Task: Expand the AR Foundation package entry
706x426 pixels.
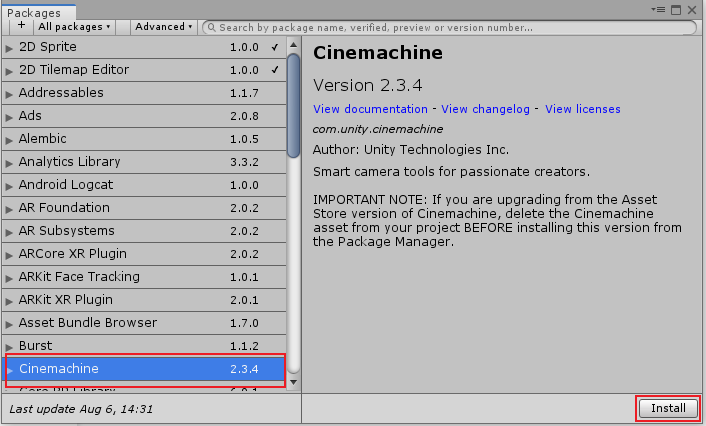Action: tap(10, 208)
